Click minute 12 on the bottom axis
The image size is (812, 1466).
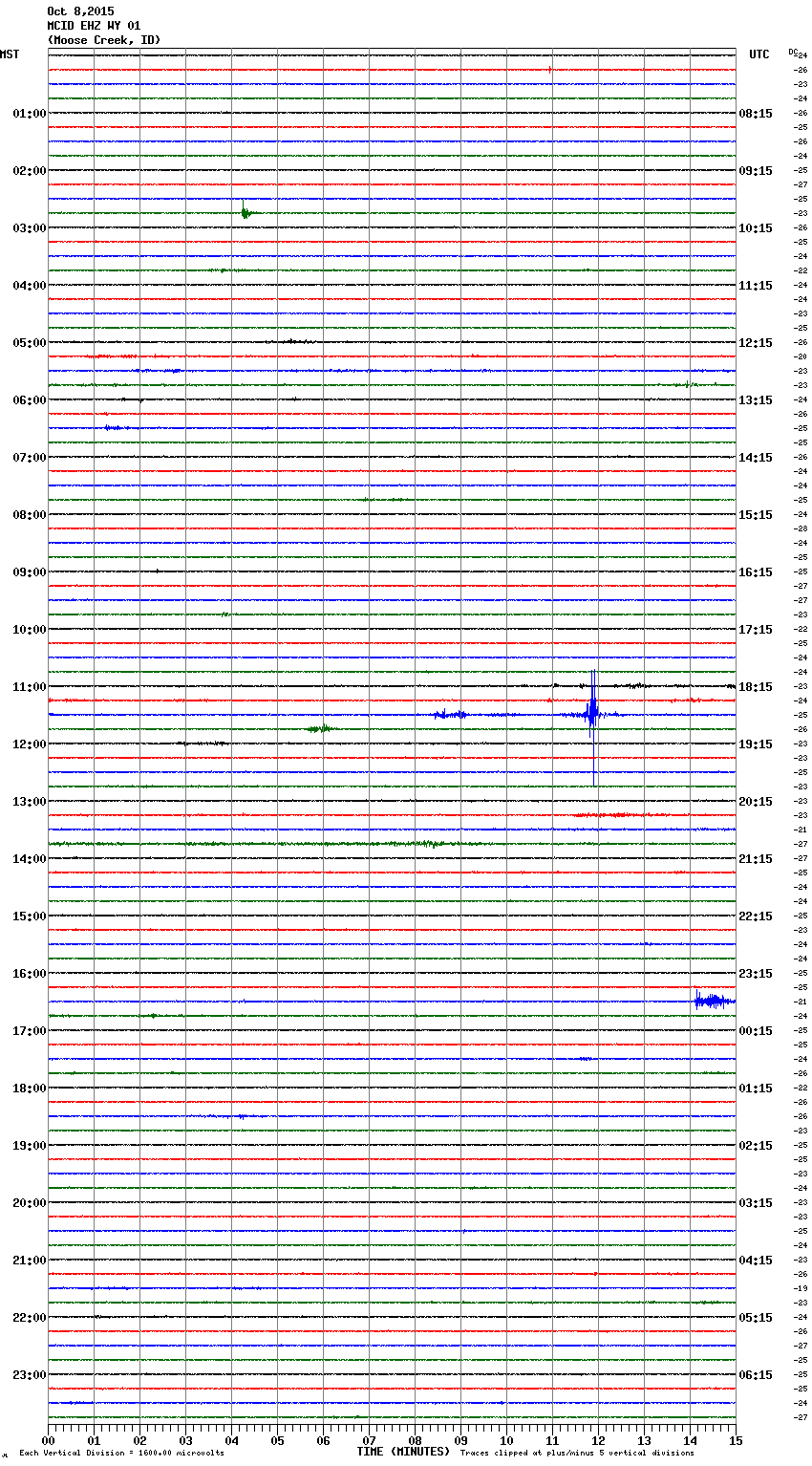(598, 1441)
